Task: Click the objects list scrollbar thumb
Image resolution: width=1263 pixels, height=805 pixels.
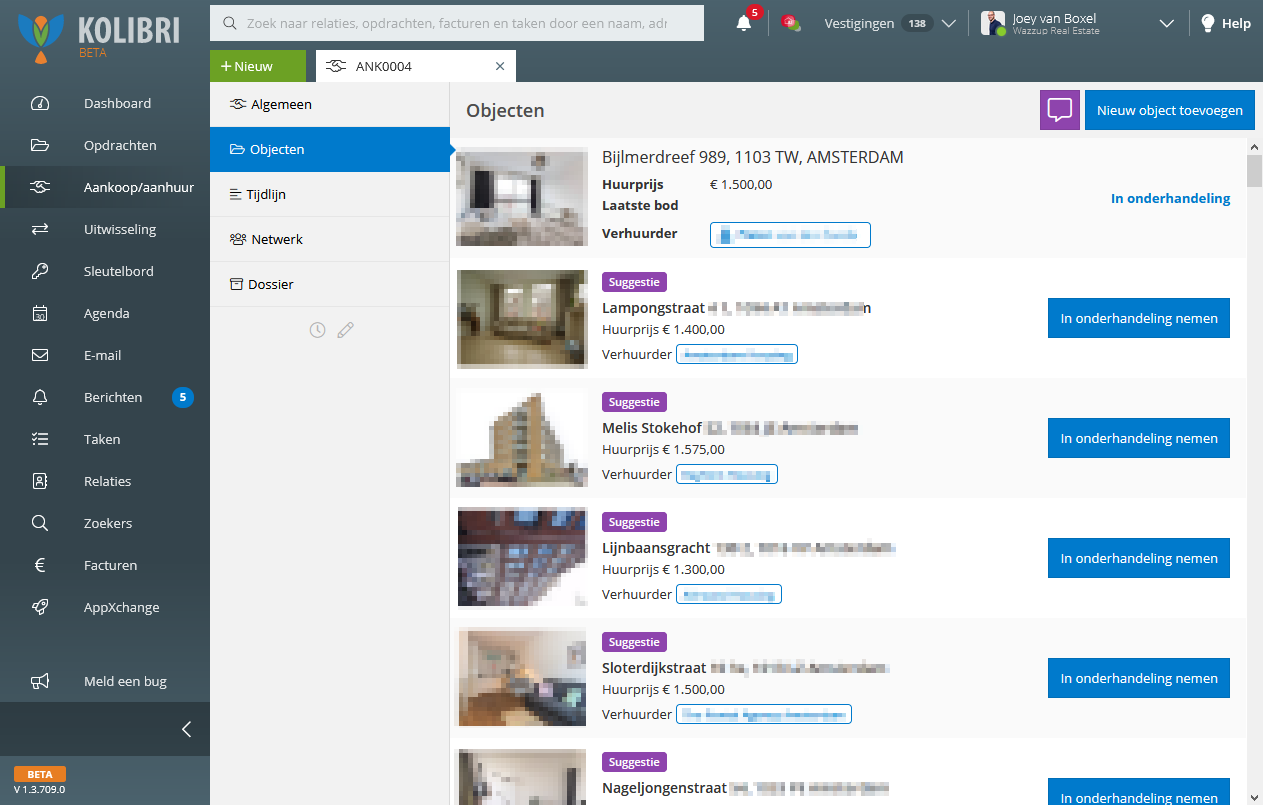Action: (1254, 171)
